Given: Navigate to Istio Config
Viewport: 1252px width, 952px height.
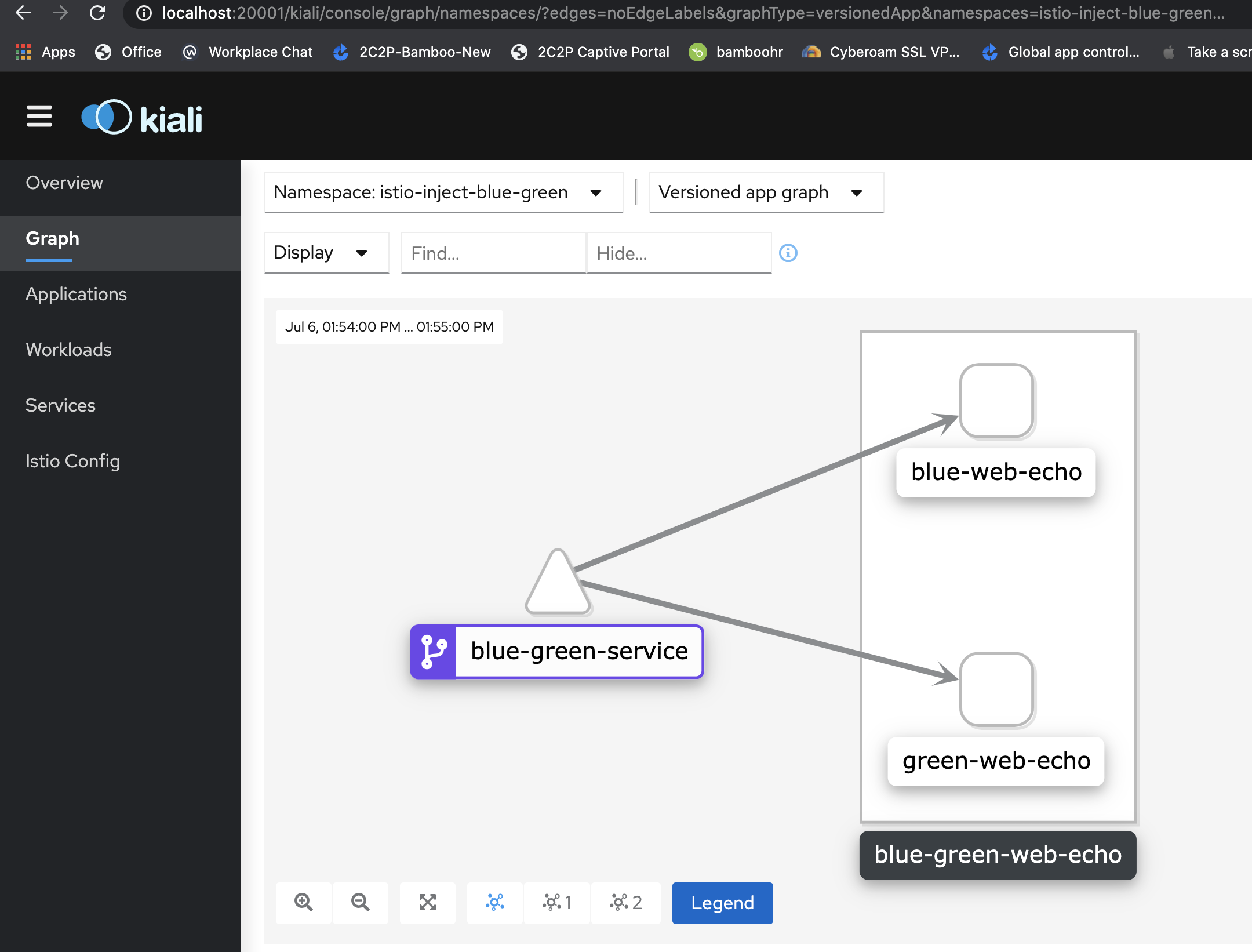Looking at the screenshot, I should pos(72,461).
